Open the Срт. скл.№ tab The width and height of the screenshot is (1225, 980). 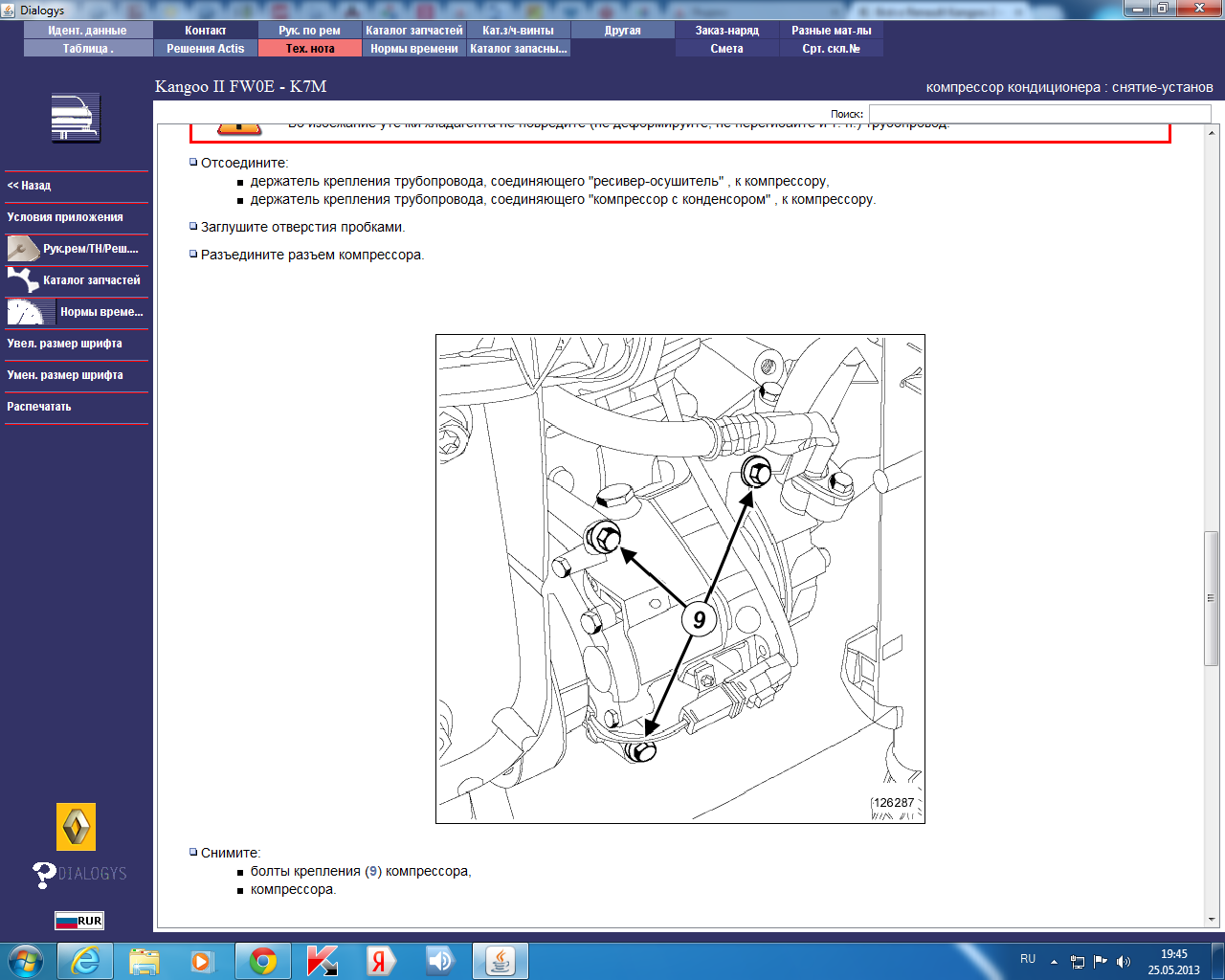tap(832, 49)
